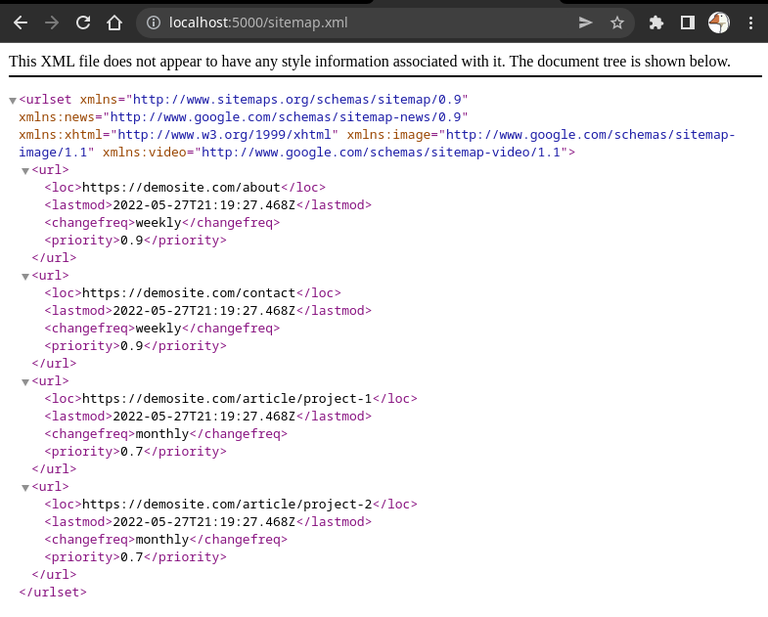Reload the sitemap.xml page

click(83, 23)
